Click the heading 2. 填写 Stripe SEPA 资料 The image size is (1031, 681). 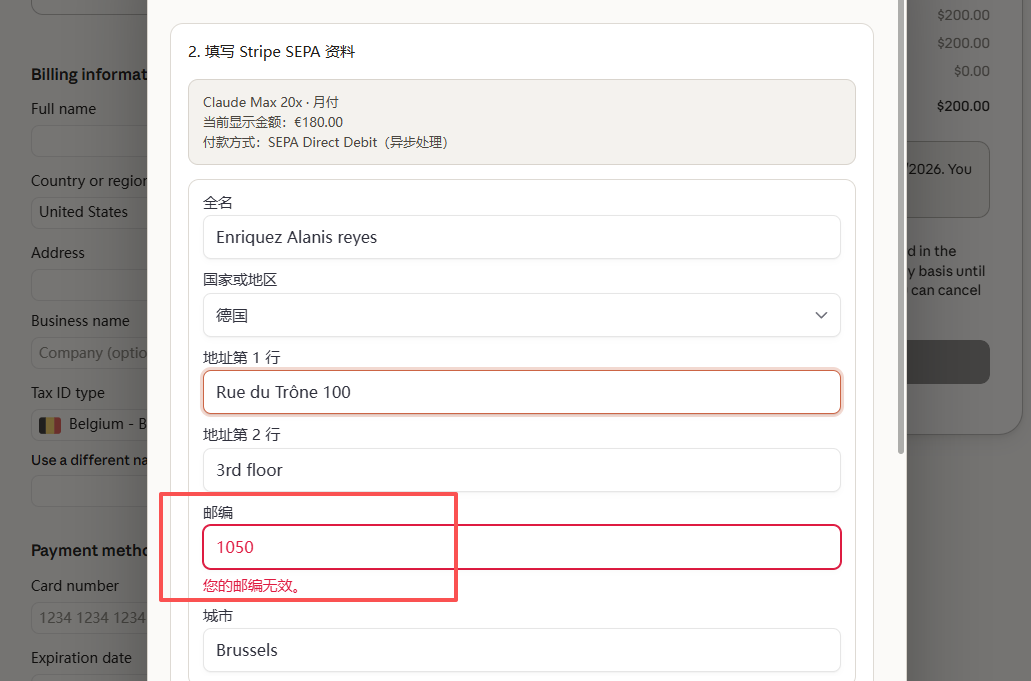coord(272,52)
